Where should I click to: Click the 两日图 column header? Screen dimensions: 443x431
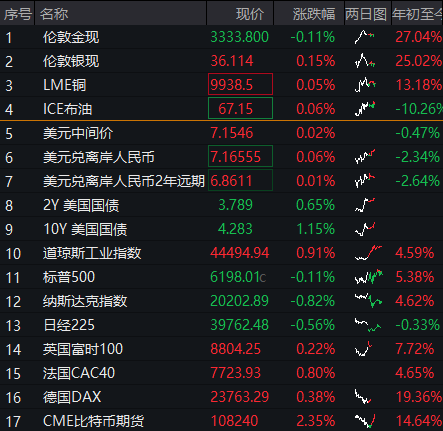pos(366,14)
